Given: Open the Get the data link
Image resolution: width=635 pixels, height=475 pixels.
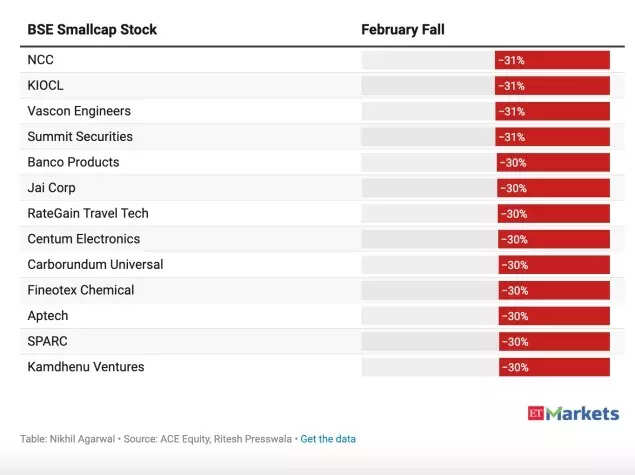Looking at the screenshot, I should pyautogui.click(x=328, y=439).
